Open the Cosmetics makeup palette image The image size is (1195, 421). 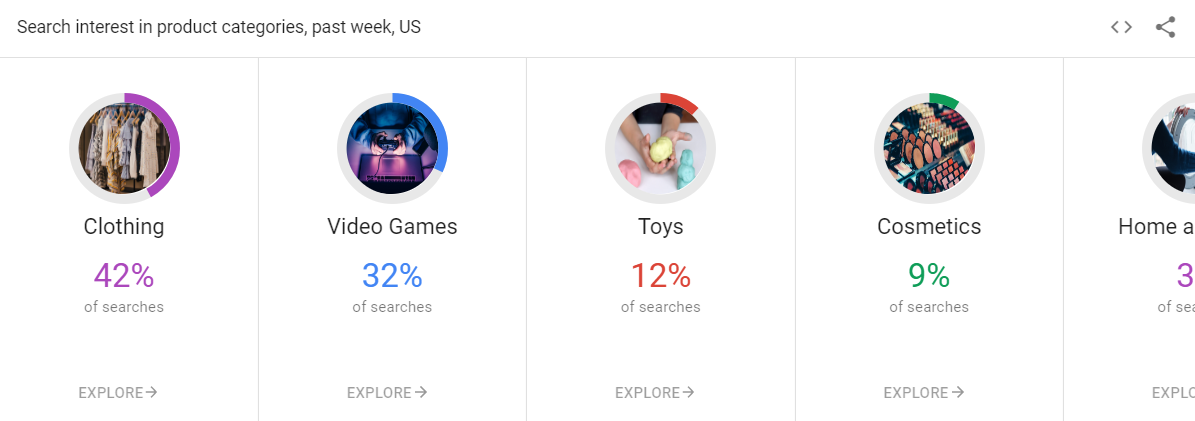pos(929,148)
